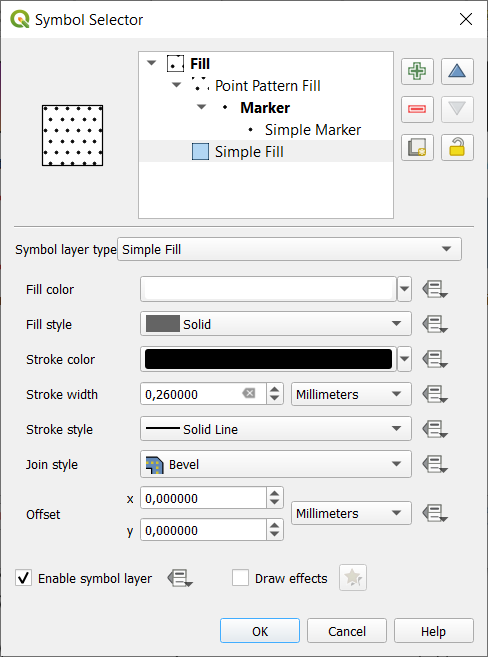Collapse the Marker tree node
488x657 pixels.
(x=202, y=107)
